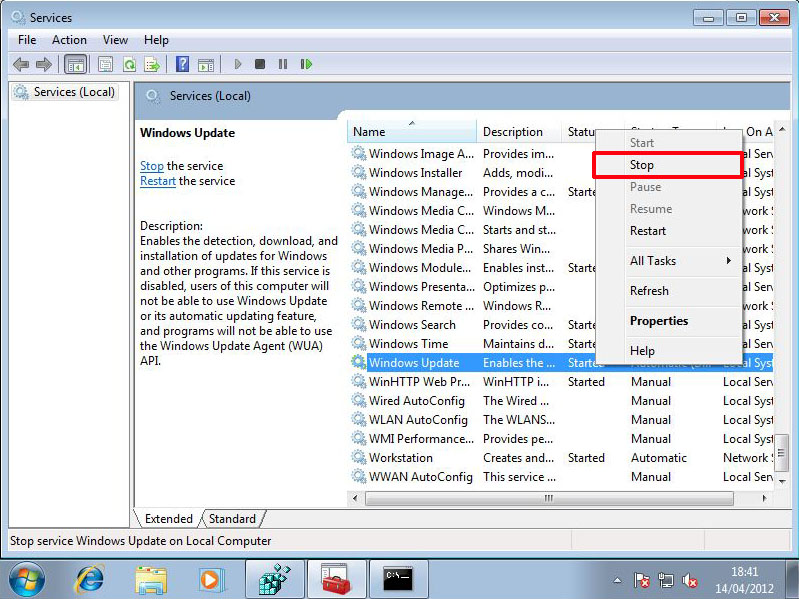Sort by the Description column header
This screenshot has height=599, width=799.
click(x=519, y=132)
